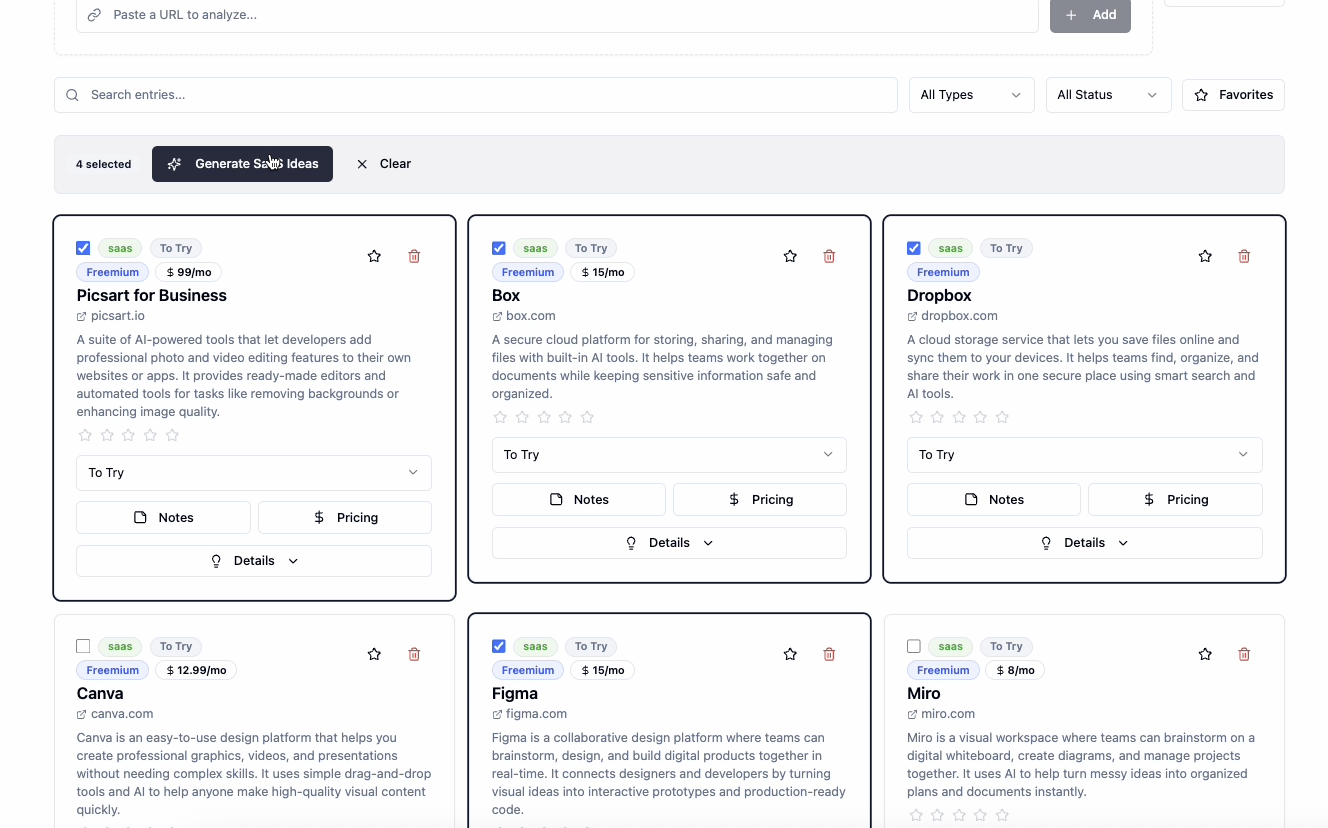
Task: Open Notes for Picsart for Business
Action: (x=163, y=517)
